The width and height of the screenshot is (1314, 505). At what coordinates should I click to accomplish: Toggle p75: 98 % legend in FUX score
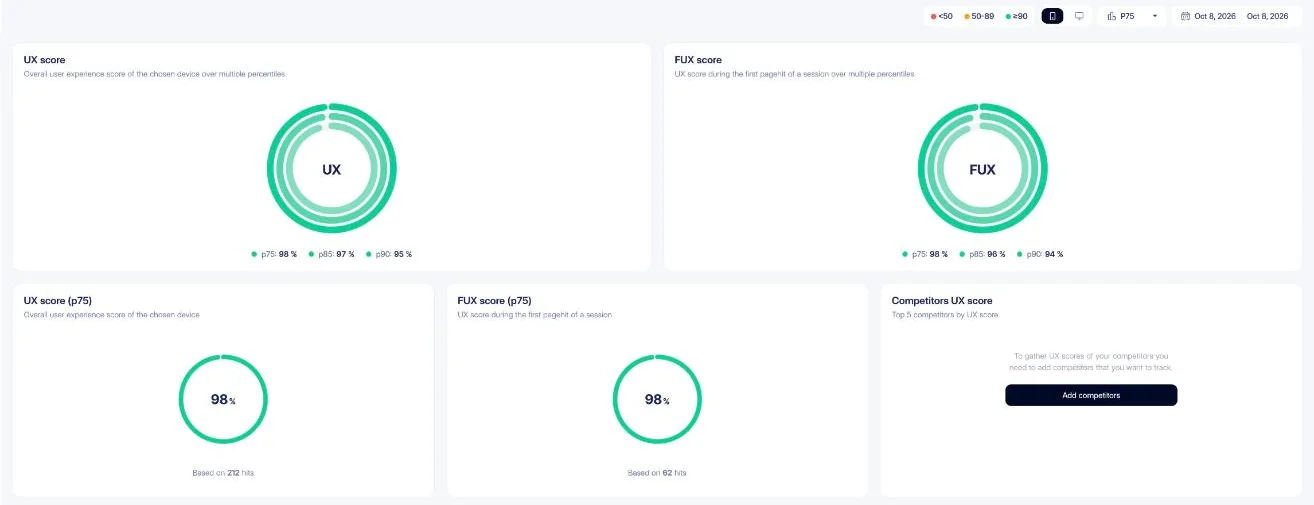[x=926, y=254]
